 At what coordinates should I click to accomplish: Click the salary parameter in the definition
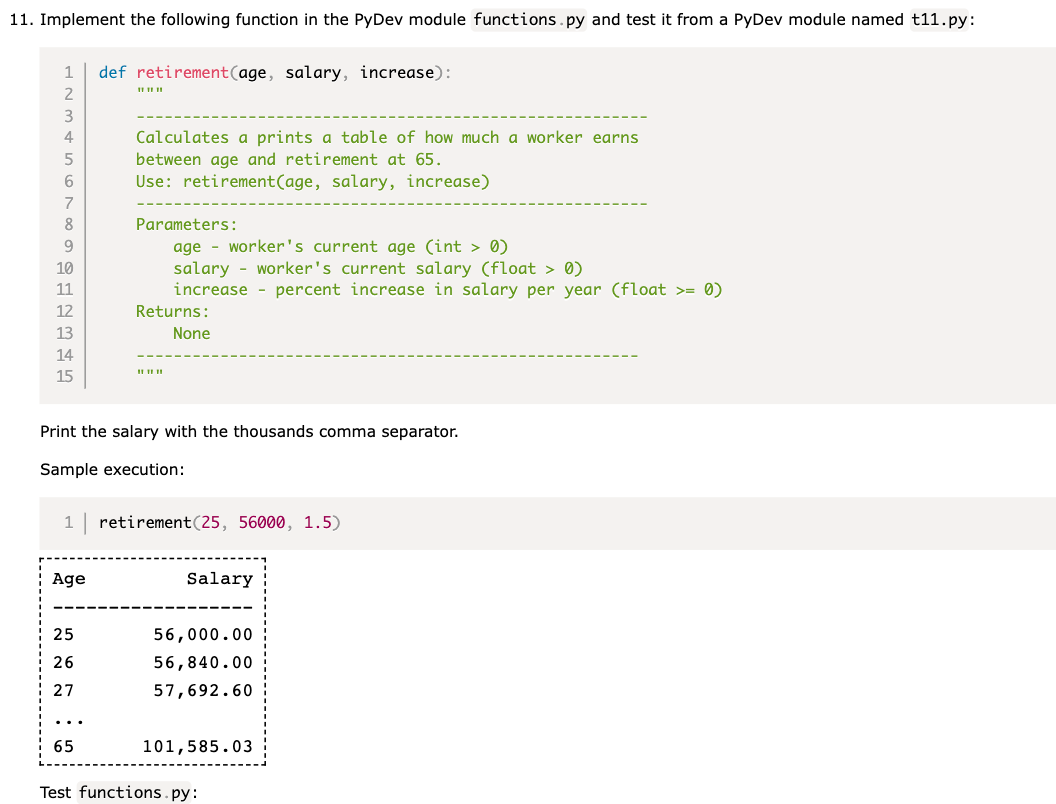point(314,71)
